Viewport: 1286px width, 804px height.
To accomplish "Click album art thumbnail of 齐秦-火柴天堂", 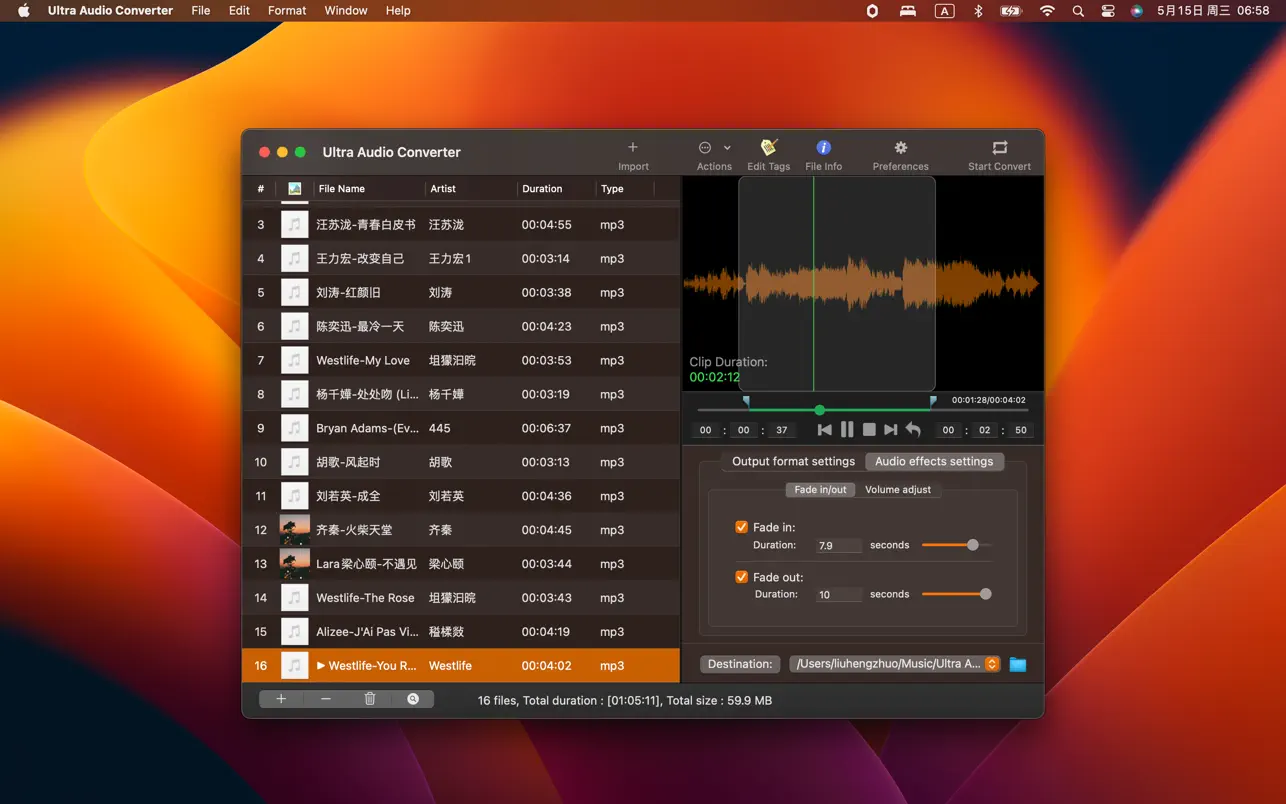I will click(294, 530).
